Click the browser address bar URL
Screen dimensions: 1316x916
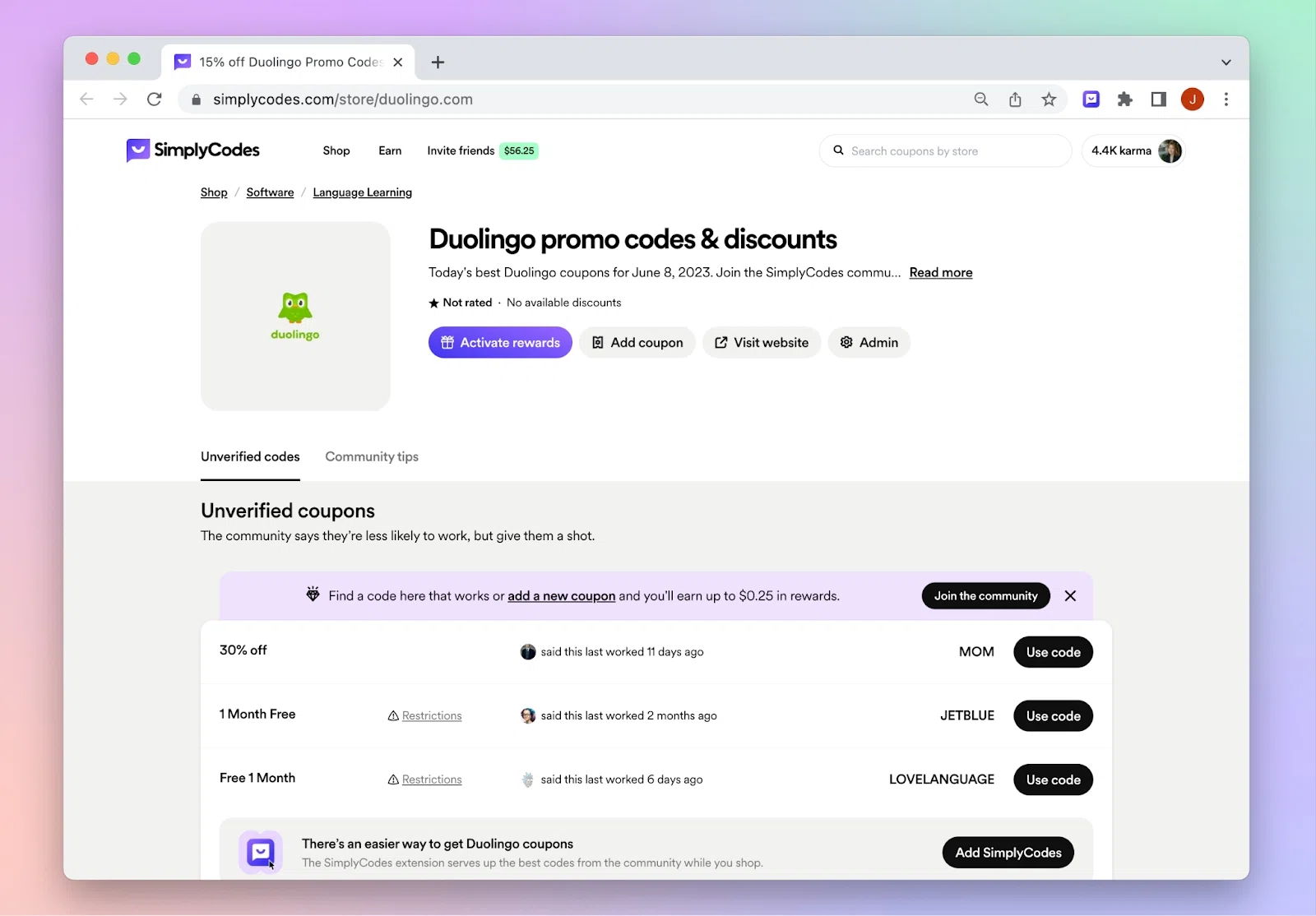pos(343,99)
